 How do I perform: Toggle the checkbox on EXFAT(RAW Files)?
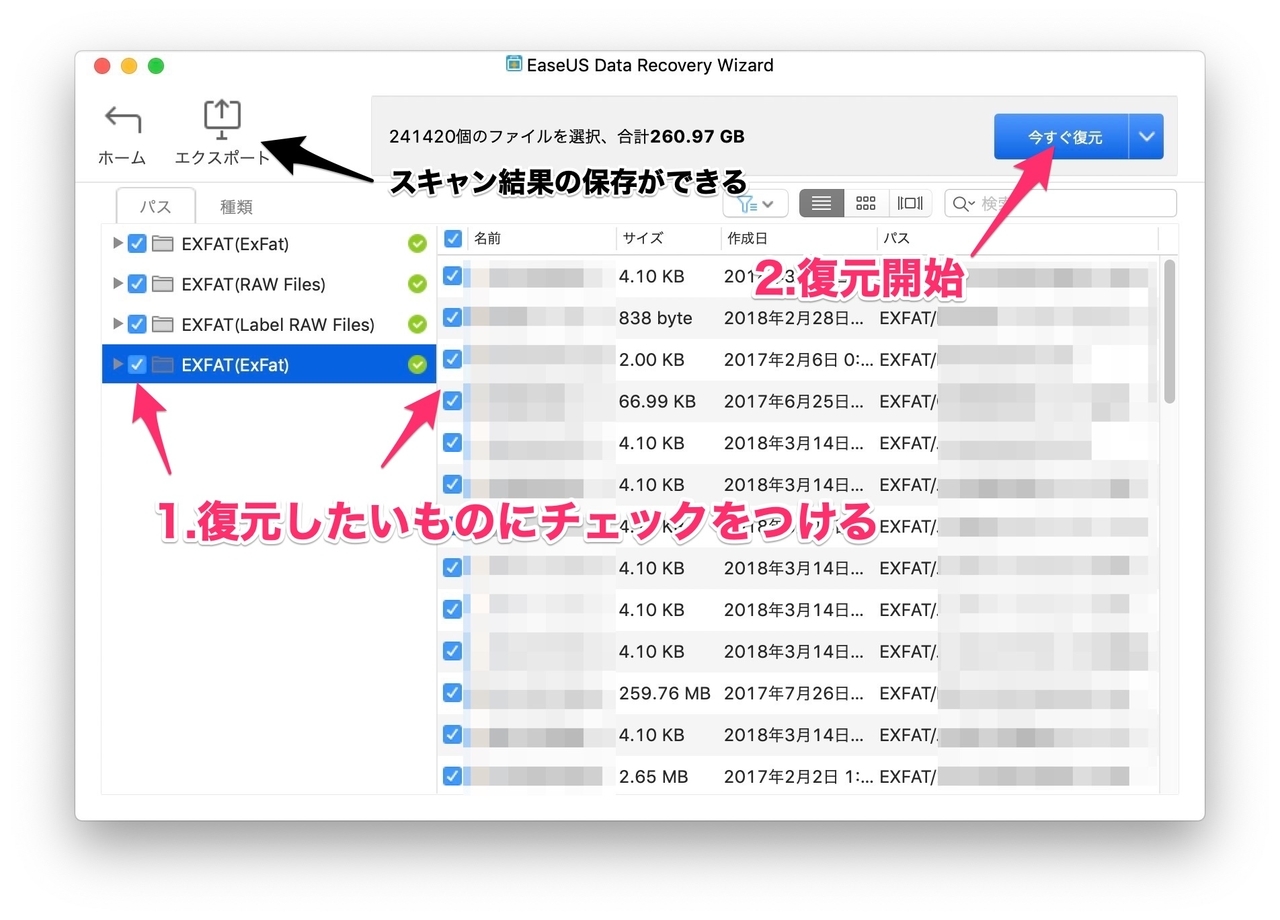[137, 284]
